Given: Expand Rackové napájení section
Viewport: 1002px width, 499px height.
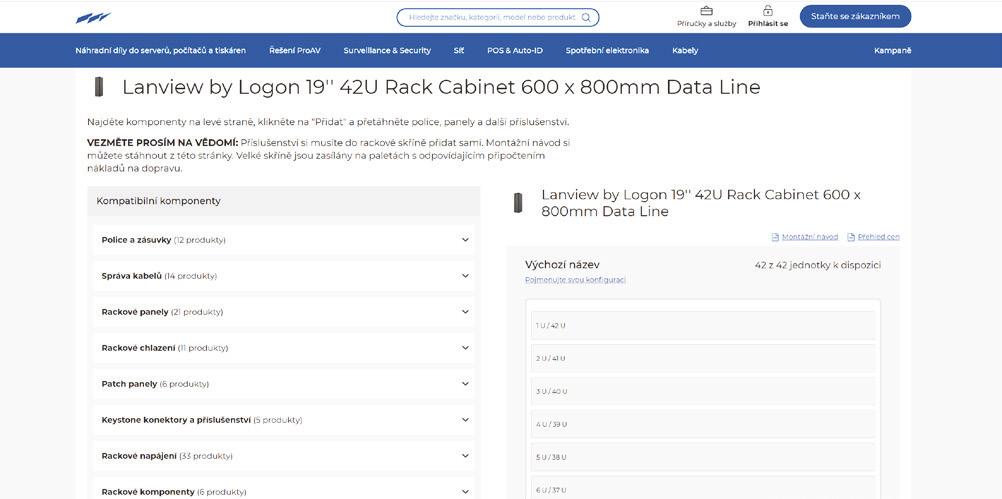Looking at the screenshot, I should pos(284,456).
